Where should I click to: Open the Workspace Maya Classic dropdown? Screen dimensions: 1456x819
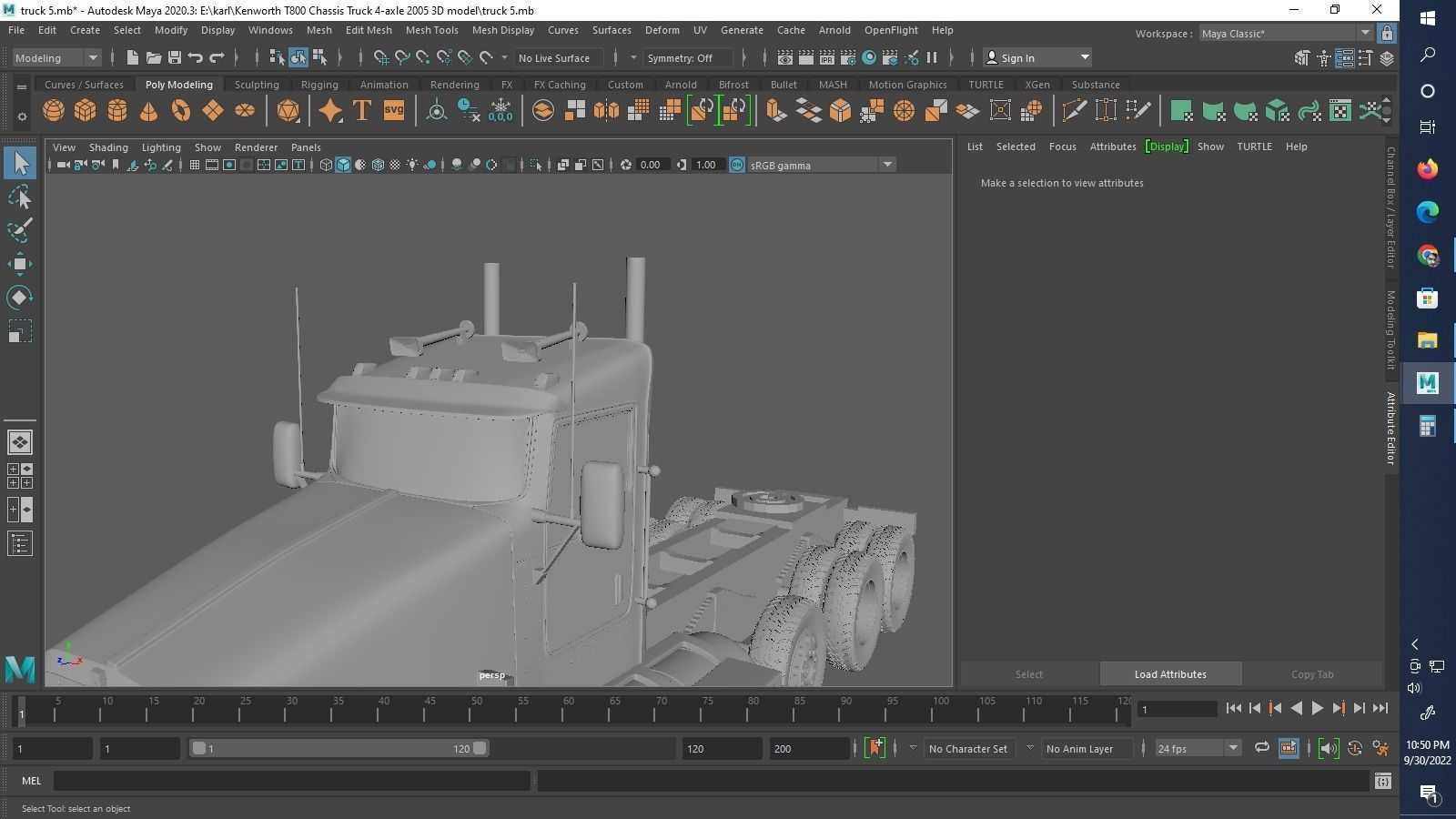tap(1285, 34)
